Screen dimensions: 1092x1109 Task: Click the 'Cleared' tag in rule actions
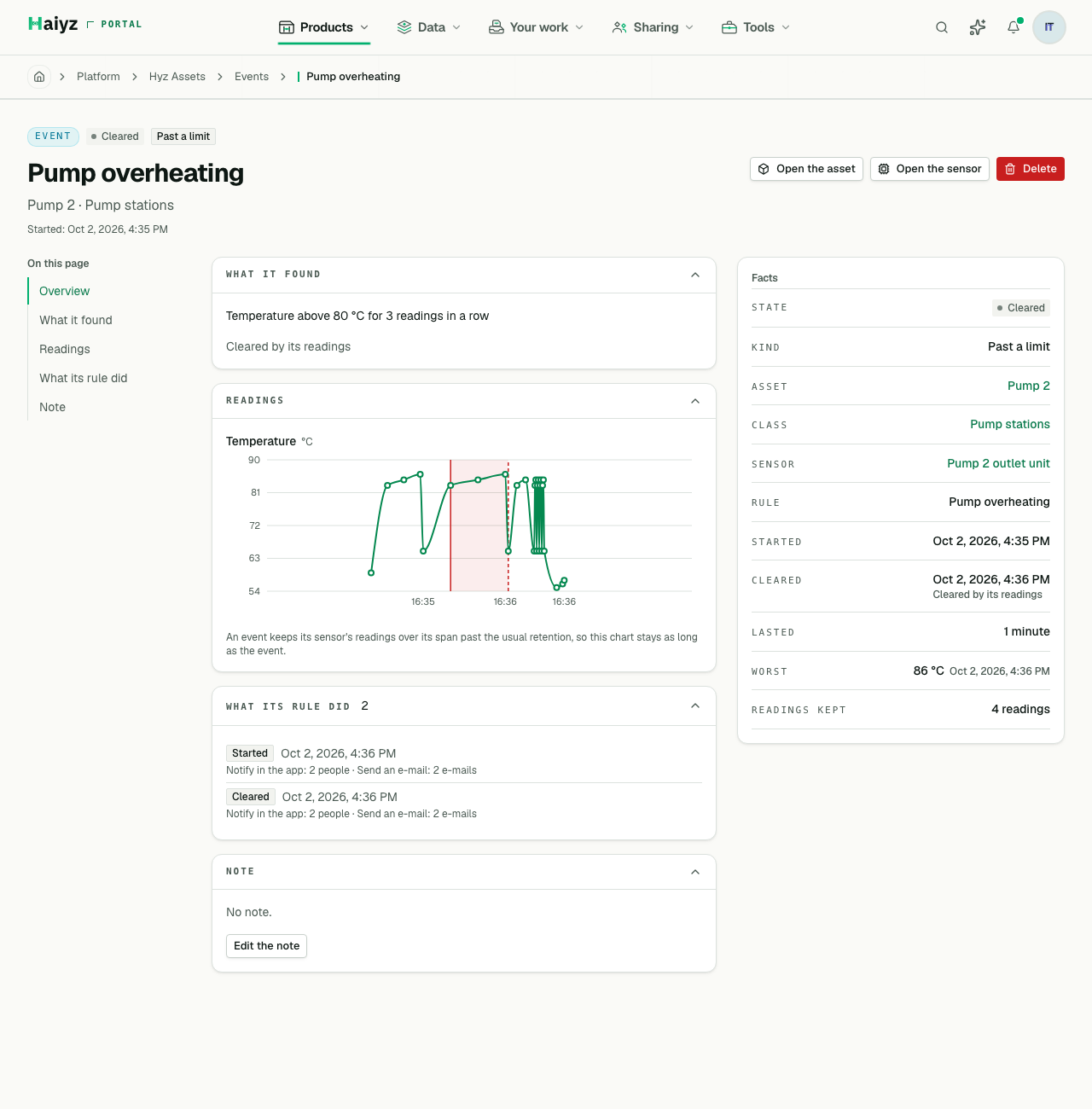pyautogui.click(x=251, y=797)
